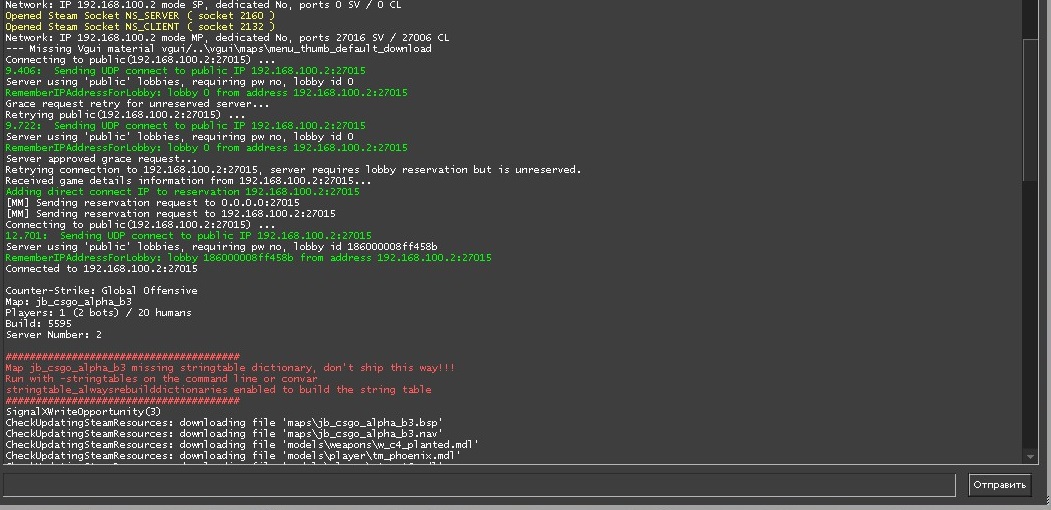
Task: Click the 'Connected to 192.168.100.2:27015' line
Action: click(101, 269)
